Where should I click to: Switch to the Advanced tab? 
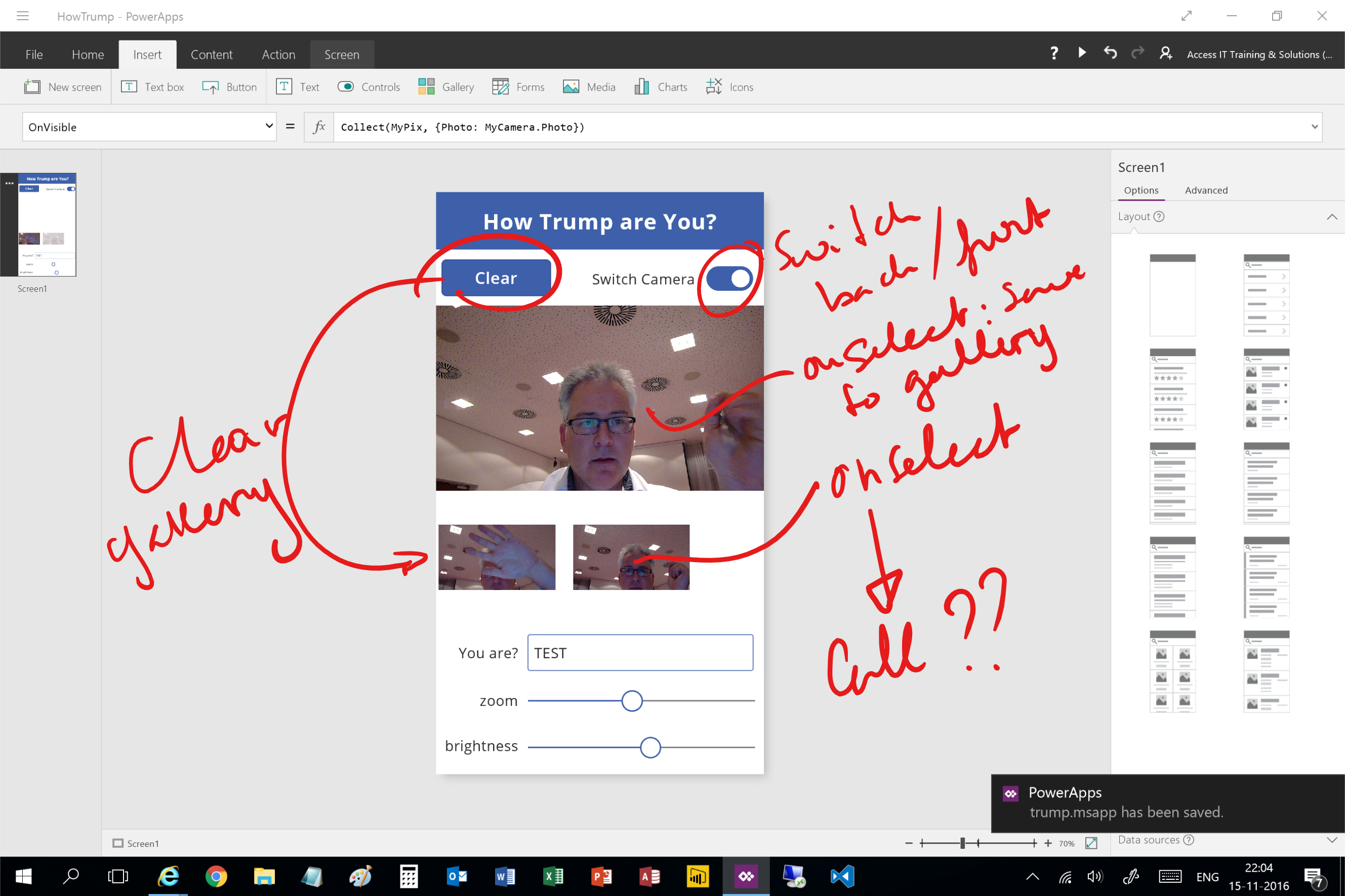[1205, 190]
